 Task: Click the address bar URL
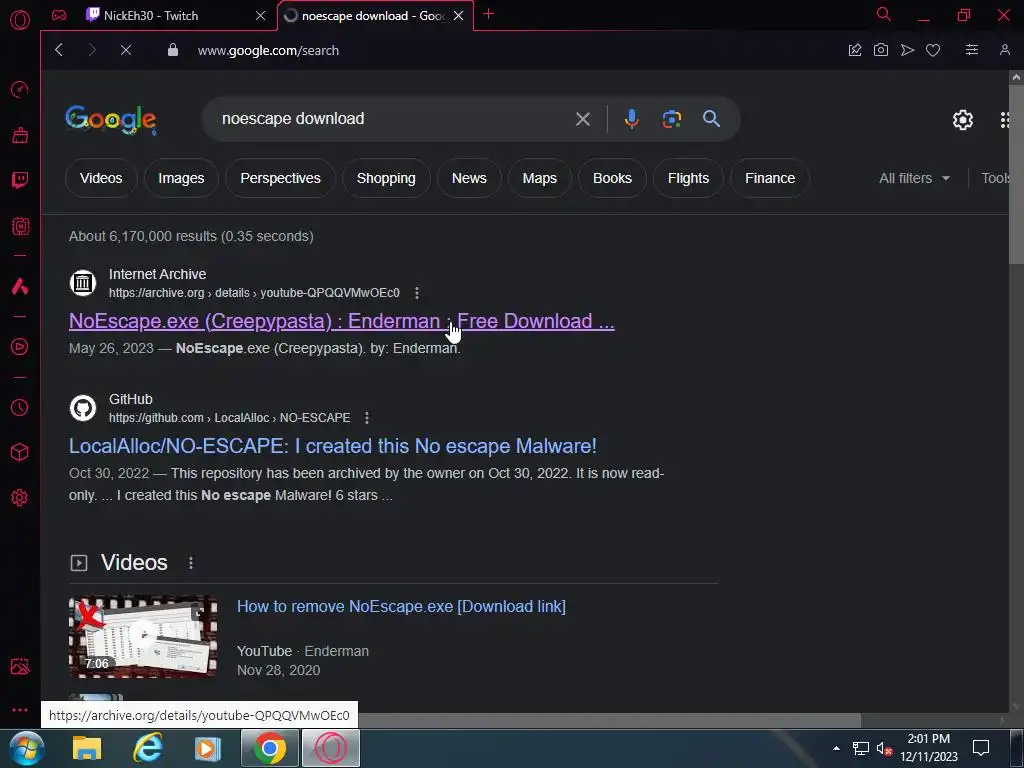pyautogui.click(x=268, y=50)
